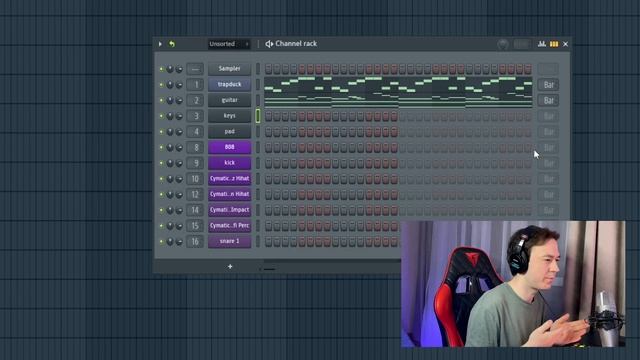Click the guitar volume knob
The width and height of the screenshot is (640, 360).
tap(179, 100)
